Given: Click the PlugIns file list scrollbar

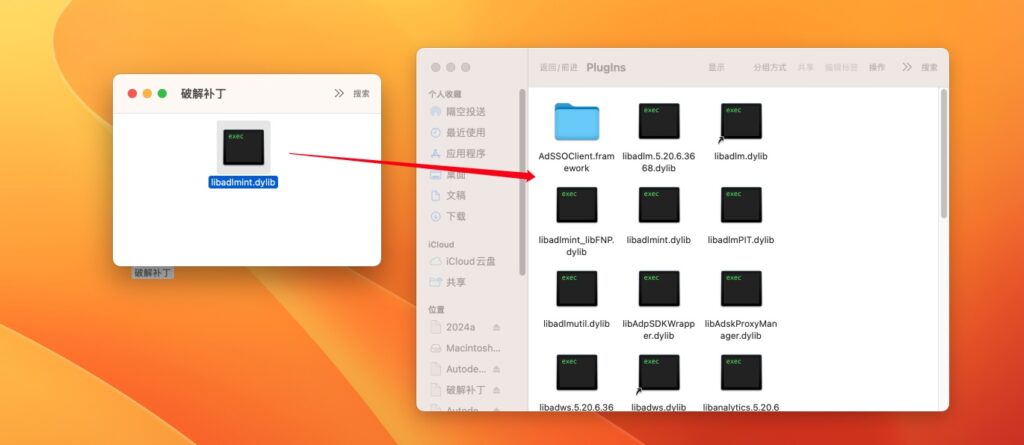Looking at the screenshot, I should point(944,154).
